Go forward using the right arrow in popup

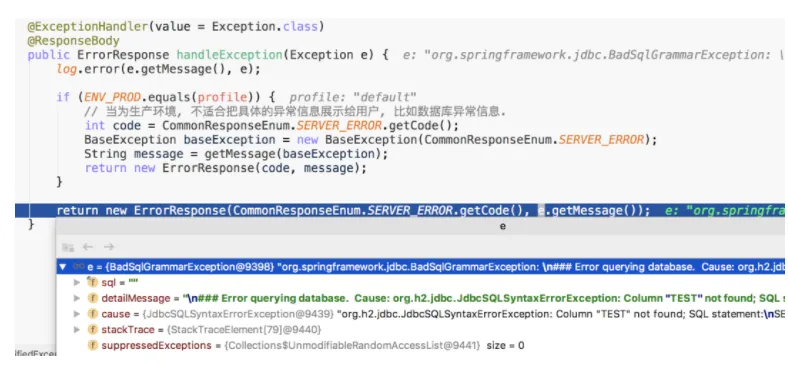109,247
